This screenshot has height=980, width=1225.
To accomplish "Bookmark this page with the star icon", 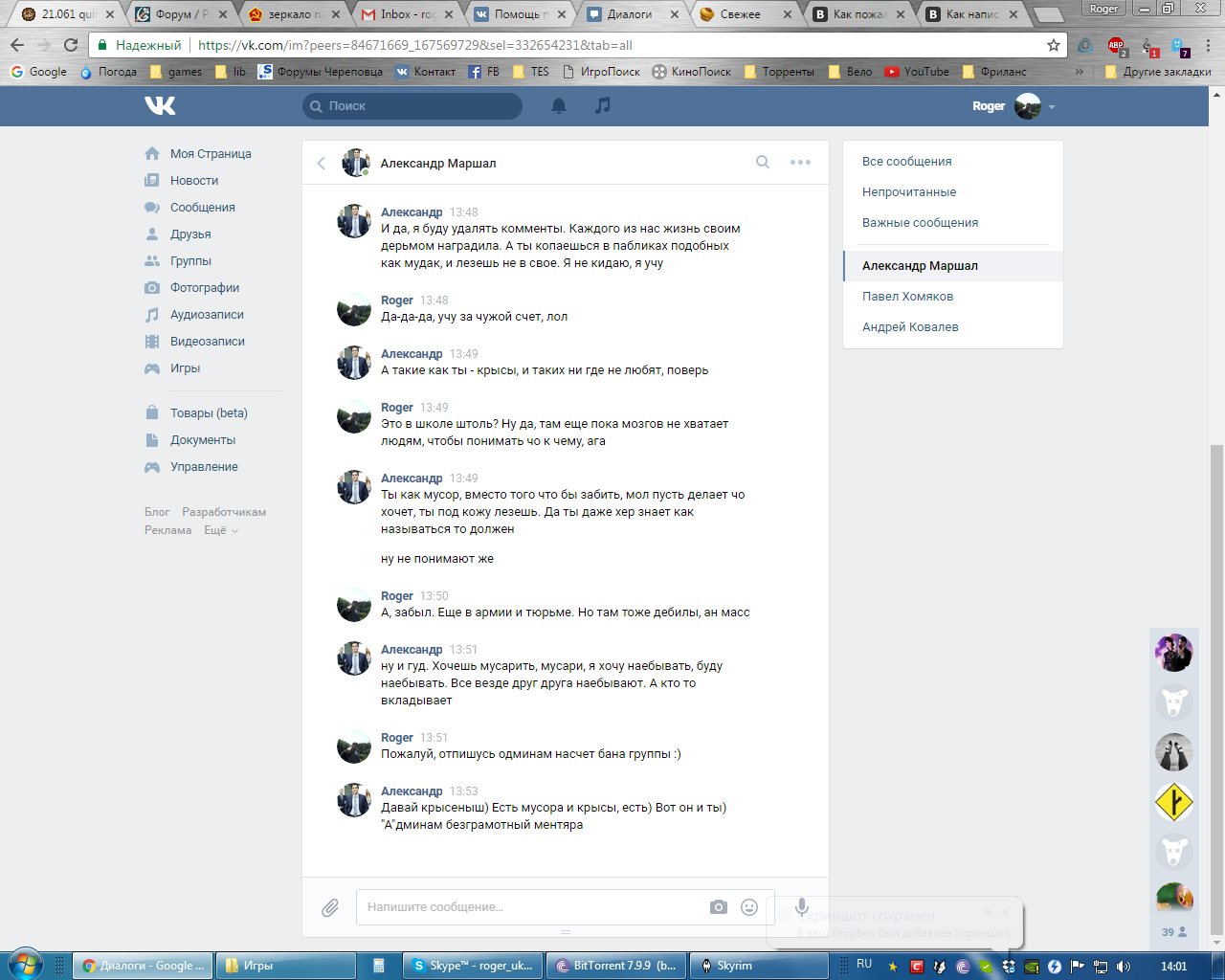I will pyautogui.click(x=1054, y=45).
